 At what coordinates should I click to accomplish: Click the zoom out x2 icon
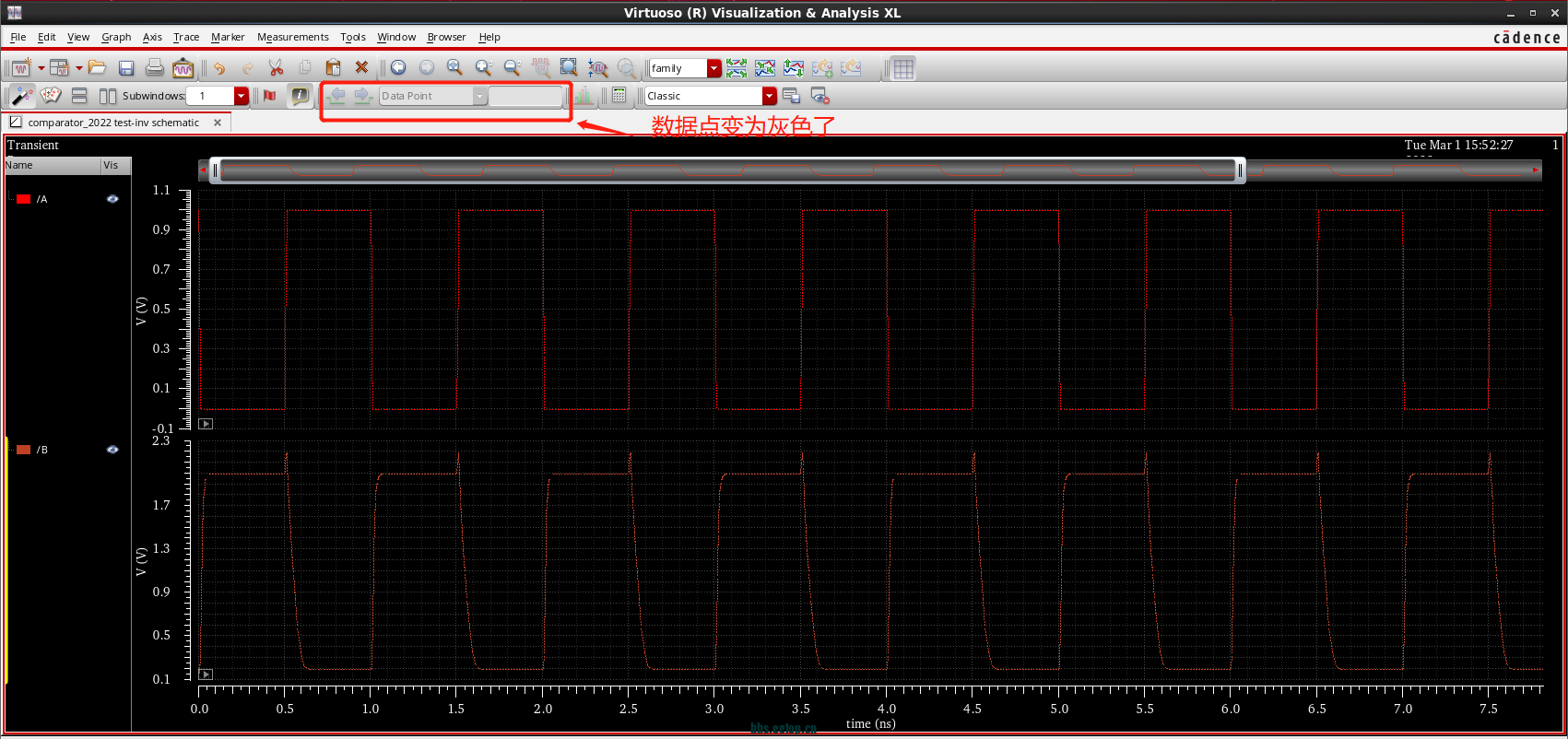tap(512, 68)
